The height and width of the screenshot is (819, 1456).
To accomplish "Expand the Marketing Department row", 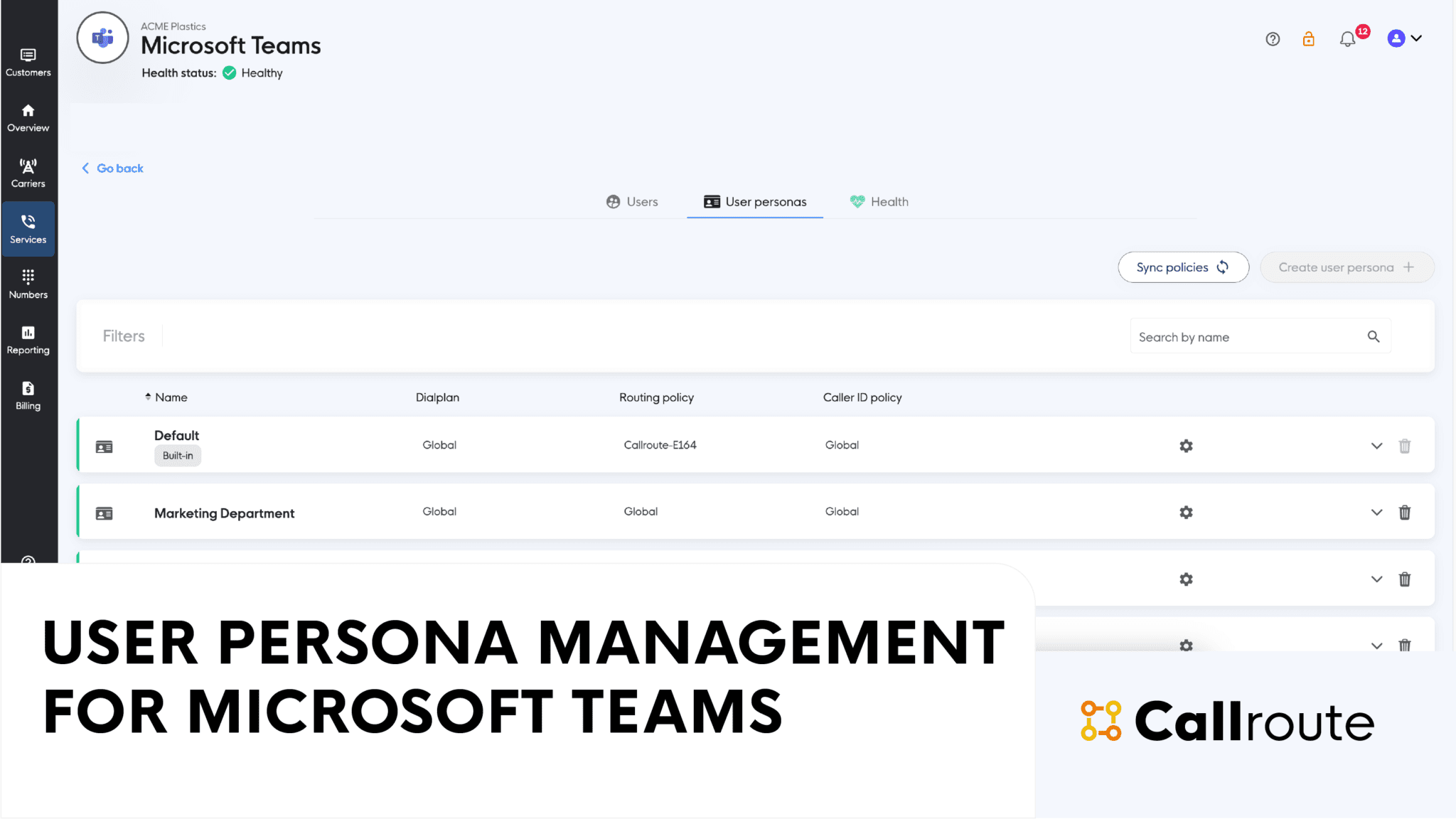I will point(1377,512).
